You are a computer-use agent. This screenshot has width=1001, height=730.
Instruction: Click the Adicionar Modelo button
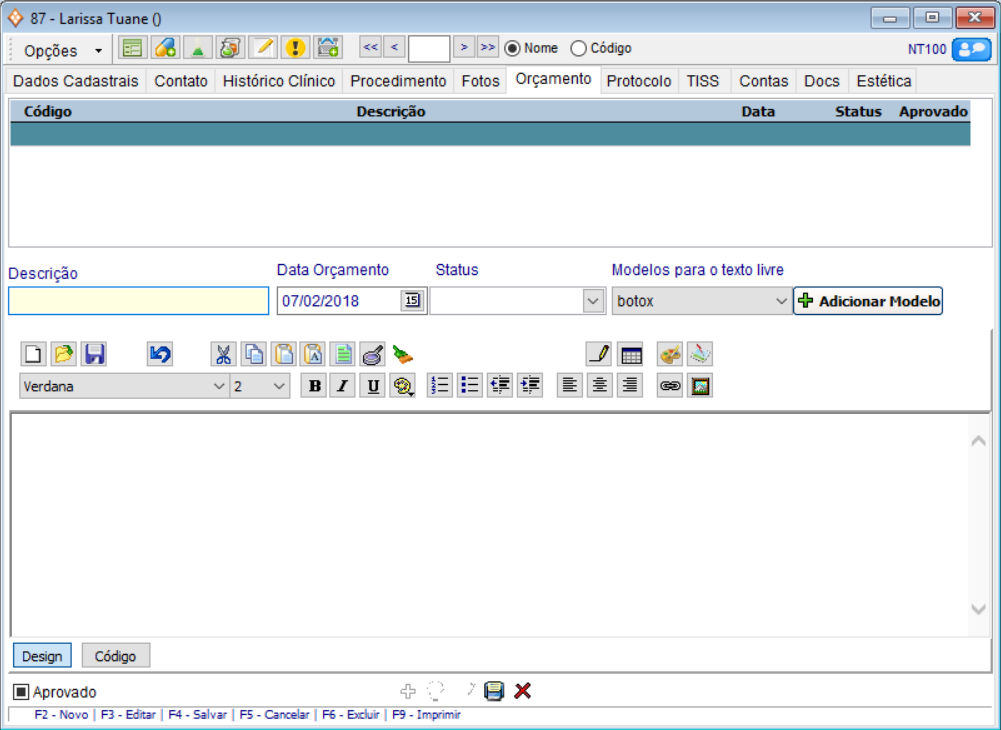click(868, 301)
